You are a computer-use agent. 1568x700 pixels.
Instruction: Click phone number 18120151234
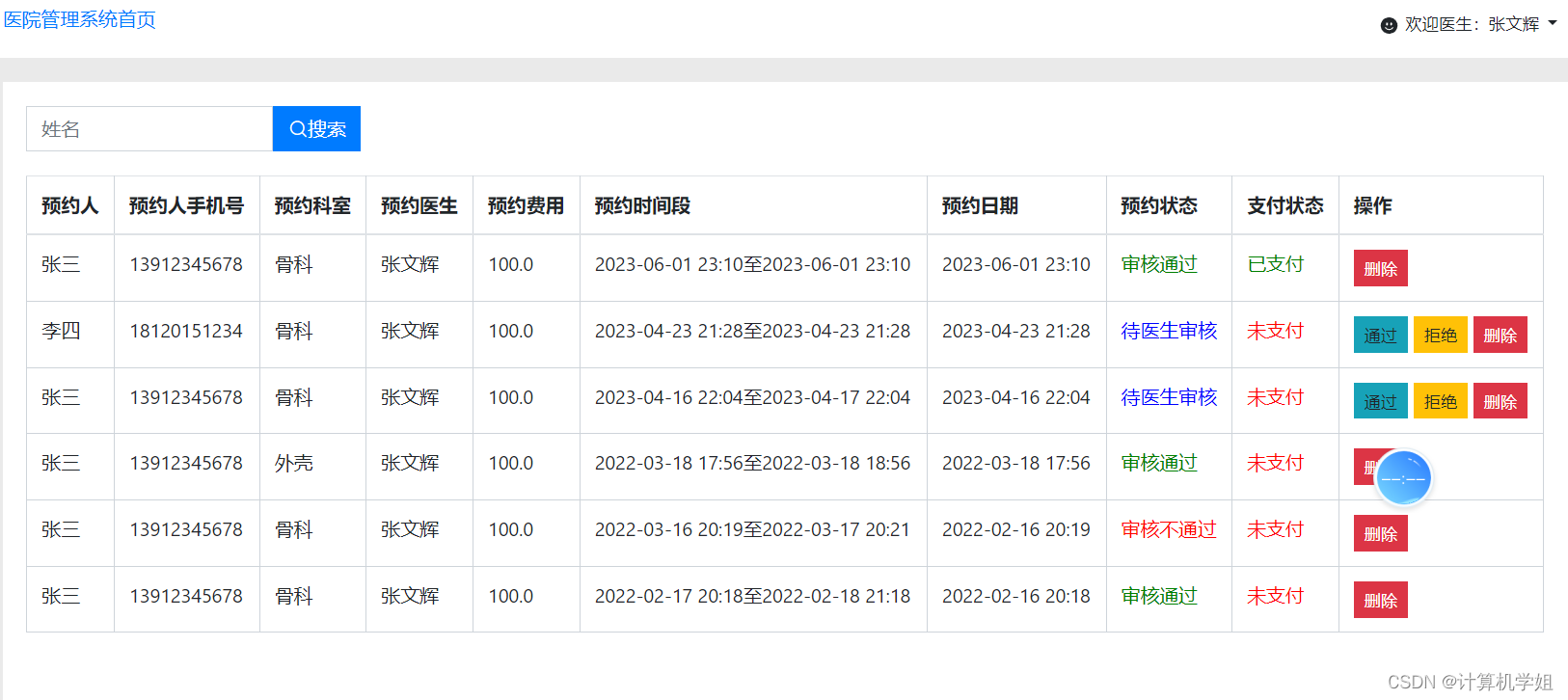click(x=186, y=331)
